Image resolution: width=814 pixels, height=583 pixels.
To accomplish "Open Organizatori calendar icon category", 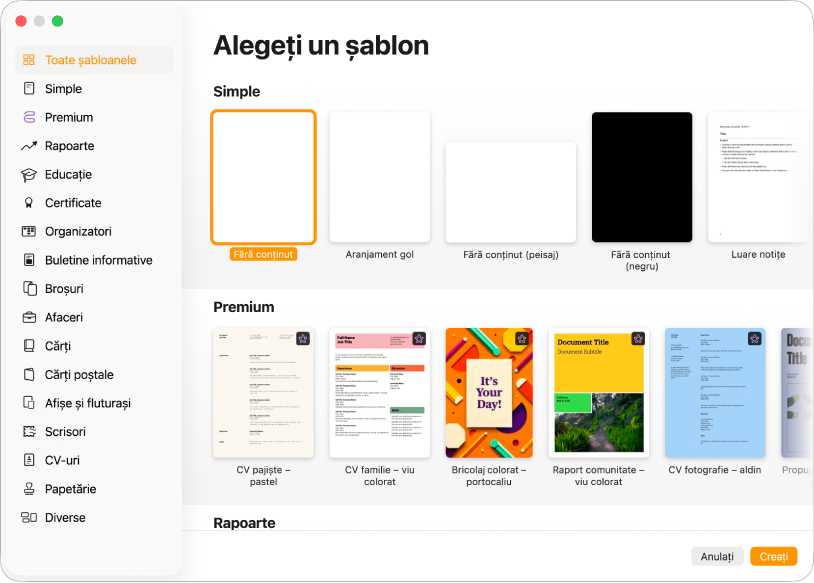I will [x=29, y=232].
